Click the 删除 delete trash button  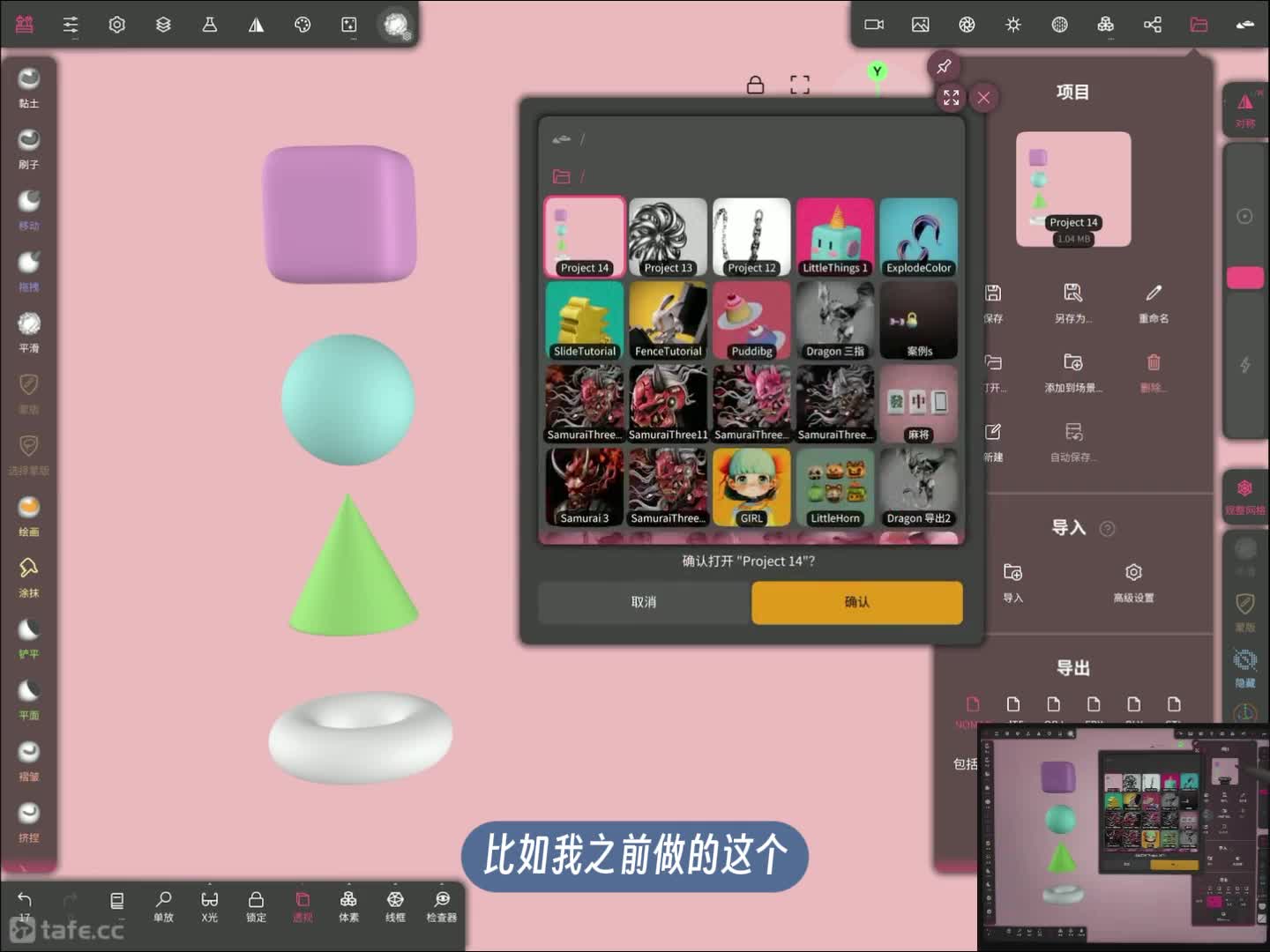pyautogui.click(x=1154, y=372)
